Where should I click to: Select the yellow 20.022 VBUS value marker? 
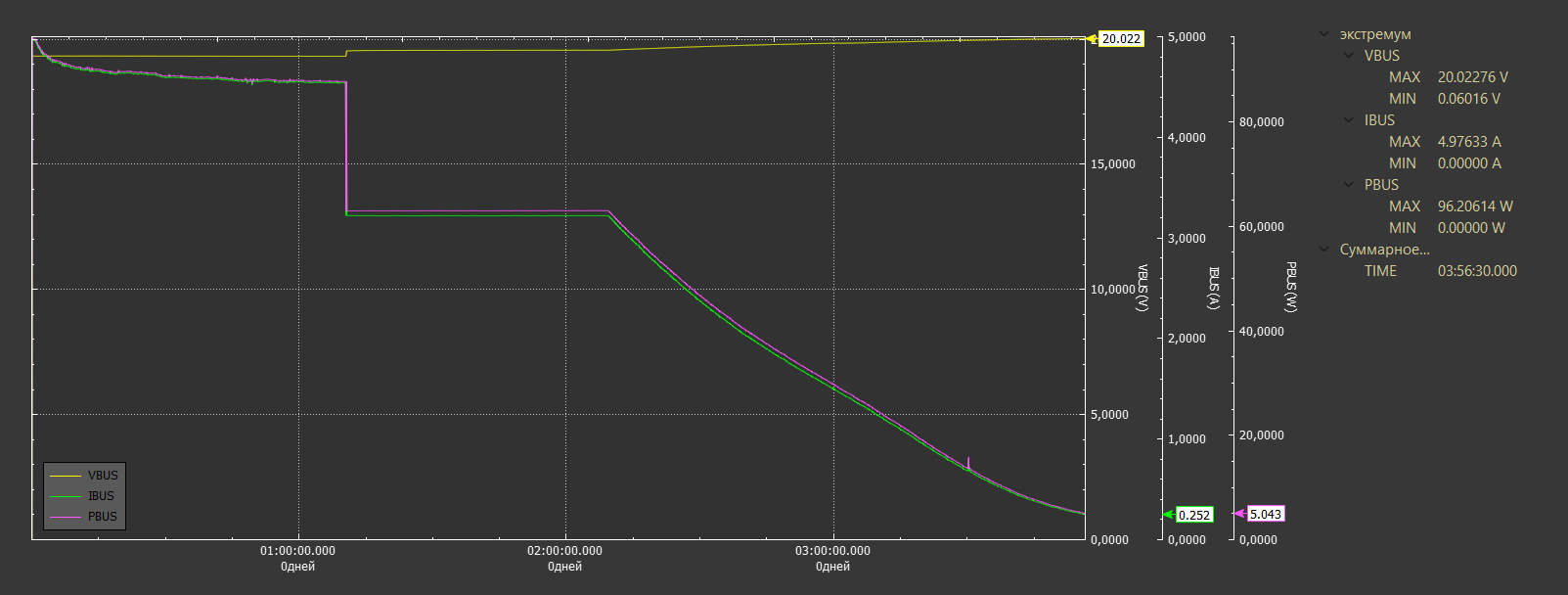(x=1121, y=39)
